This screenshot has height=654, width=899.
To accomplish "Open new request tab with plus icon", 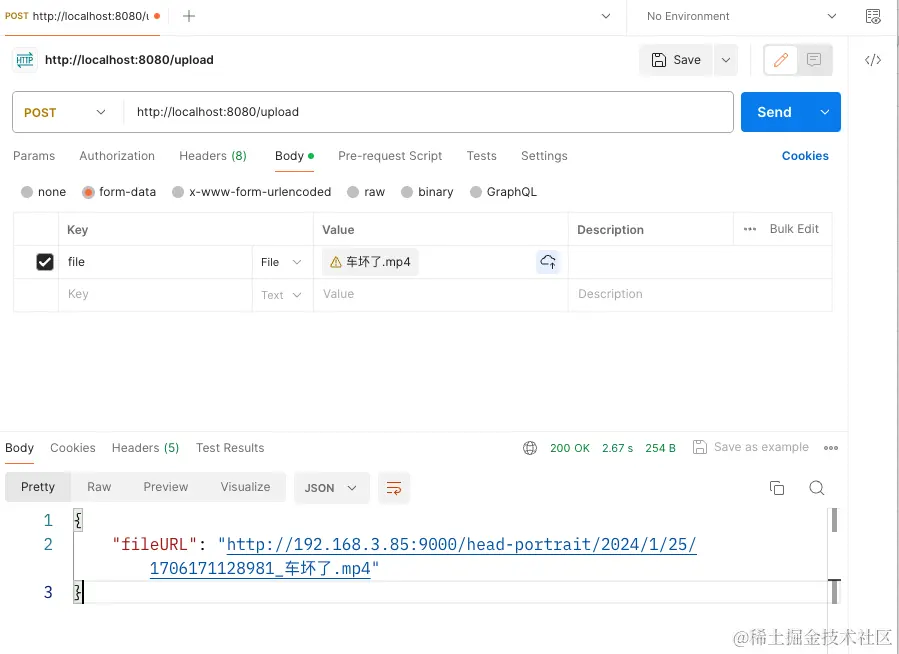I will click(189, 16).
